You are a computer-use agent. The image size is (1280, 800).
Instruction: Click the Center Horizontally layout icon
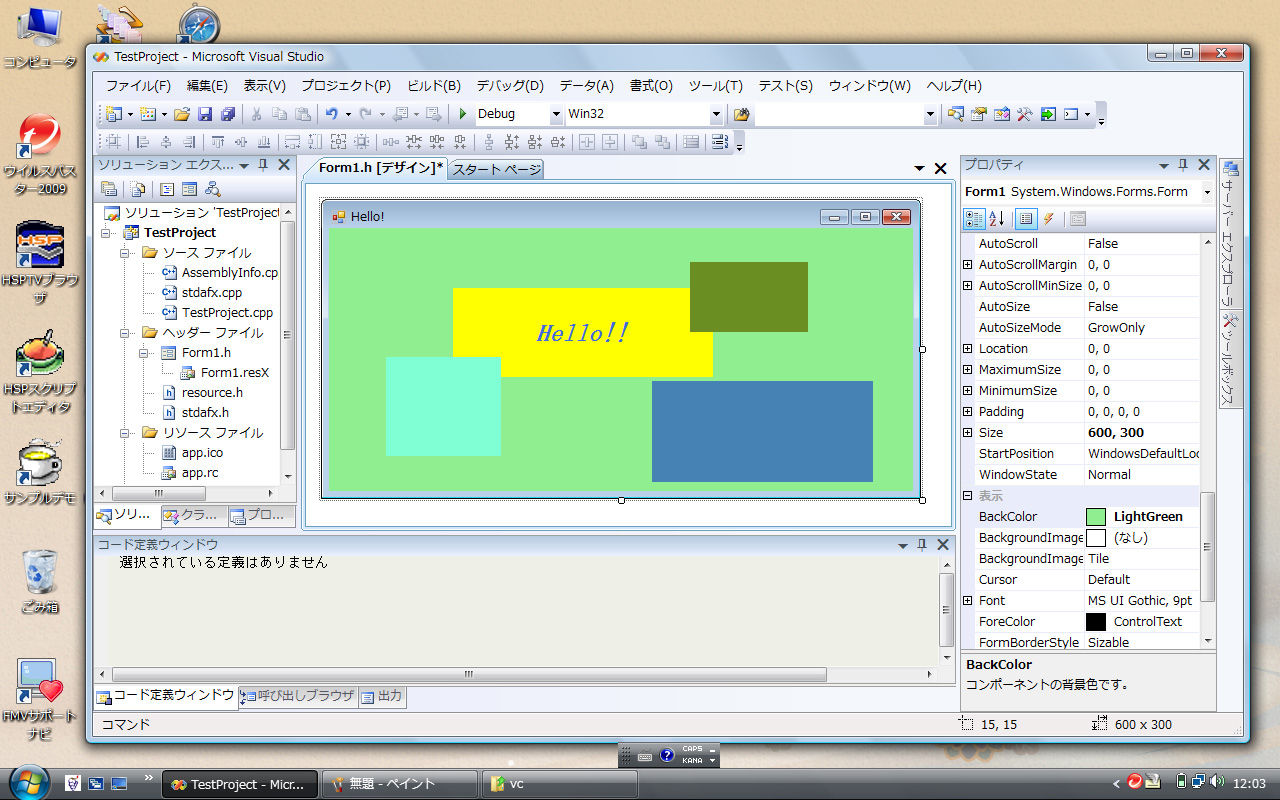pyautogui.click(x=586, y=142)
